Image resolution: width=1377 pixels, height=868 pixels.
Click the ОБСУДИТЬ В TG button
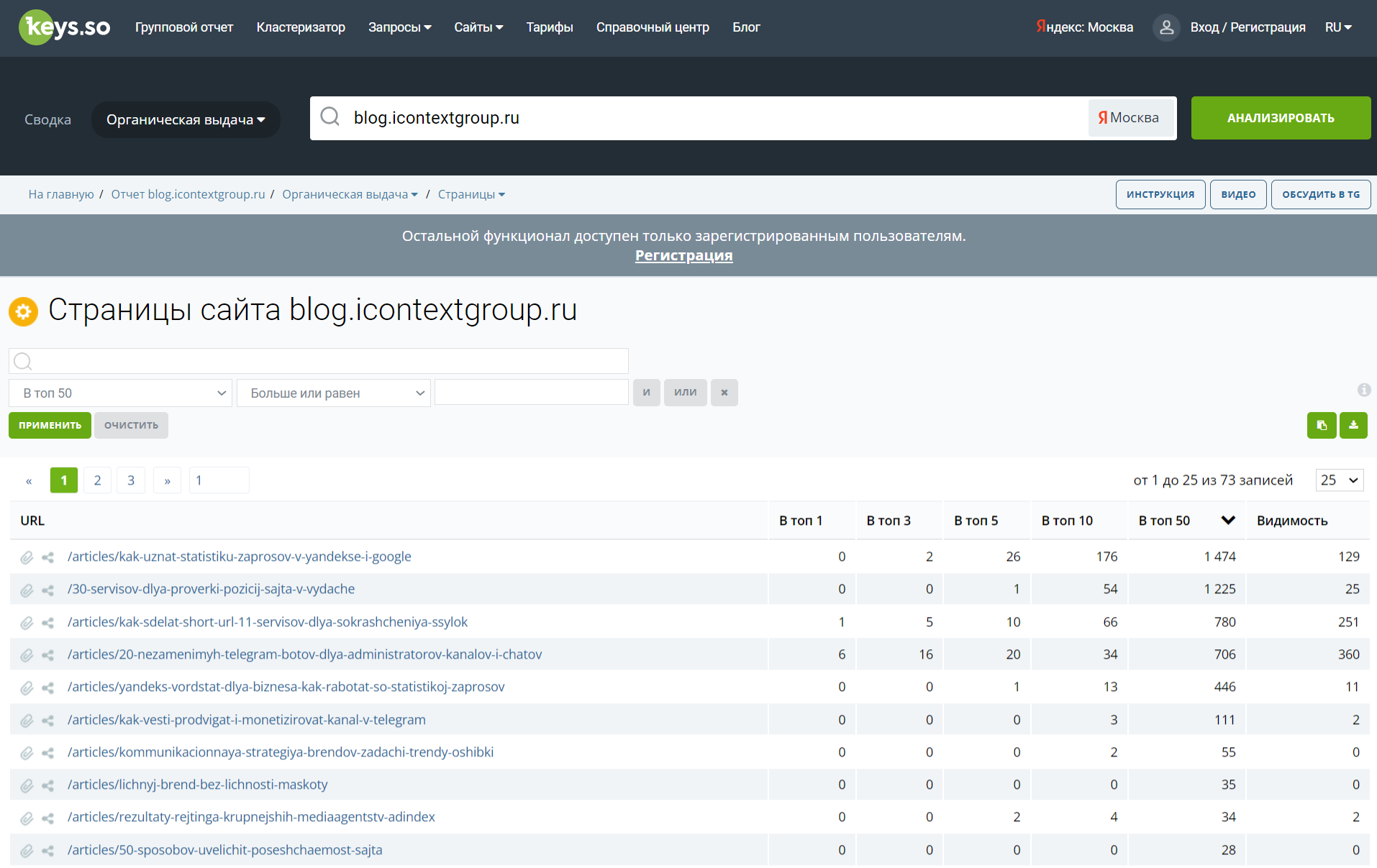coord(1321,194)
